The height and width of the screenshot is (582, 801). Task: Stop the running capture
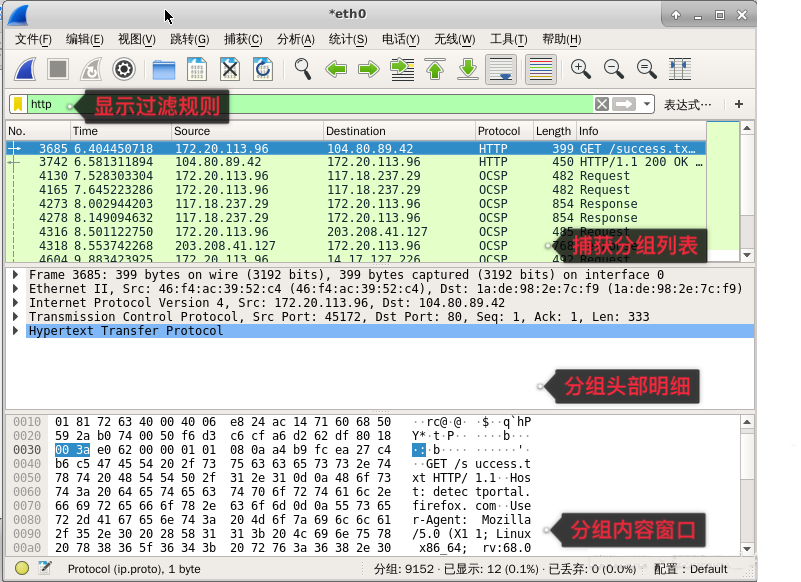(57, 69)
